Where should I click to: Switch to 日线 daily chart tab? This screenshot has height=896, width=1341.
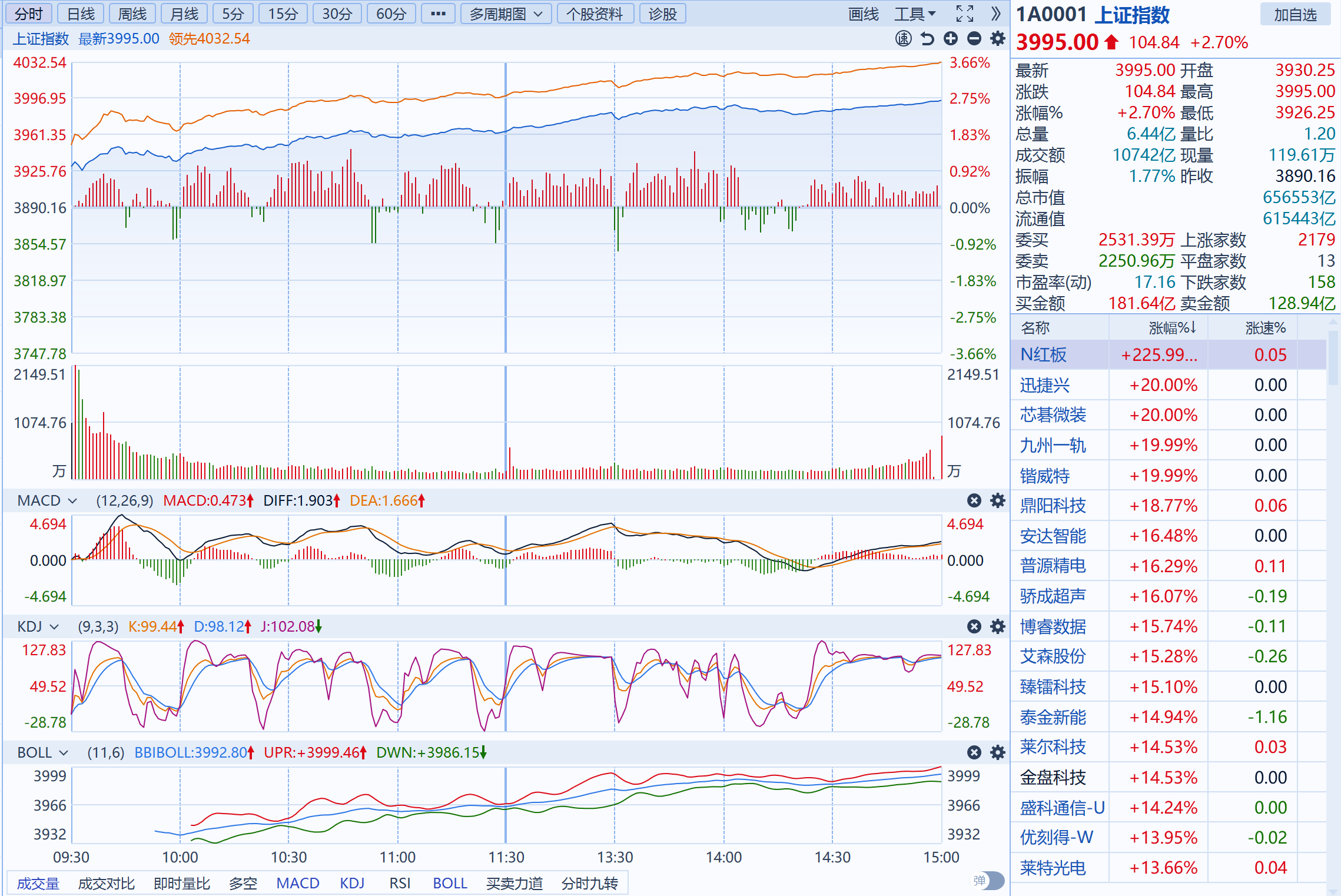point(81,14)
